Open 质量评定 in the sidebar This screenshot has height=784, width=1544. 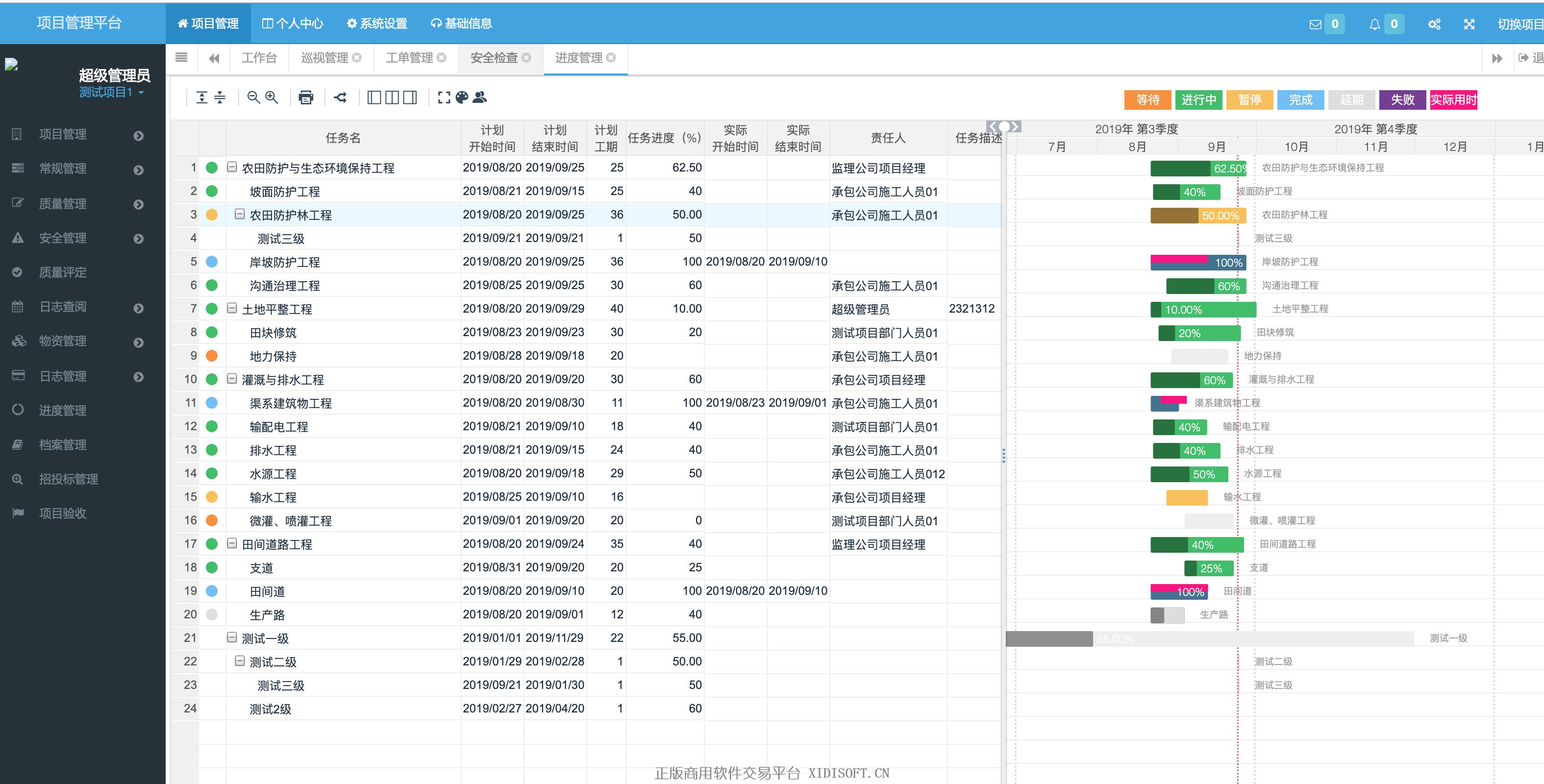[x=62, y=272]
